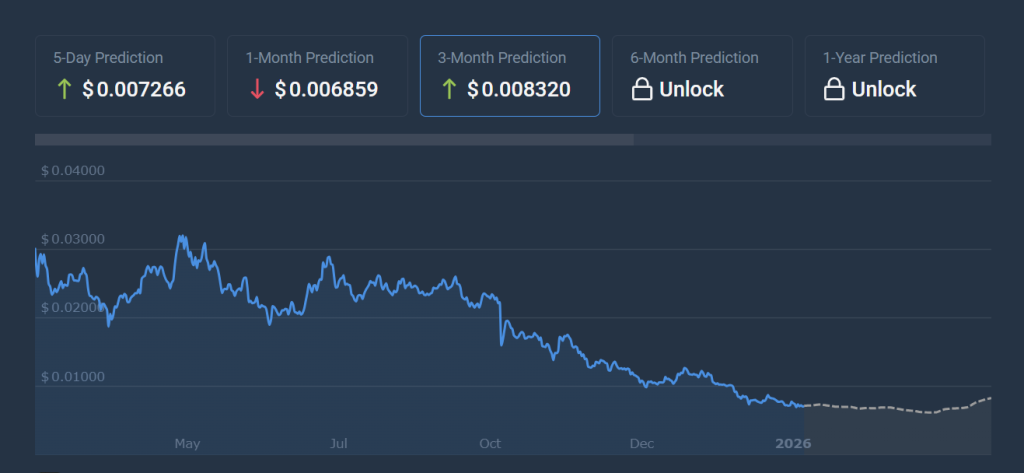Image resolution: width=1024 pixels, height=473 pixels.
Task: Click the $0.007266 predicted price
Action: pyautogui.click(x=134, y=90)
